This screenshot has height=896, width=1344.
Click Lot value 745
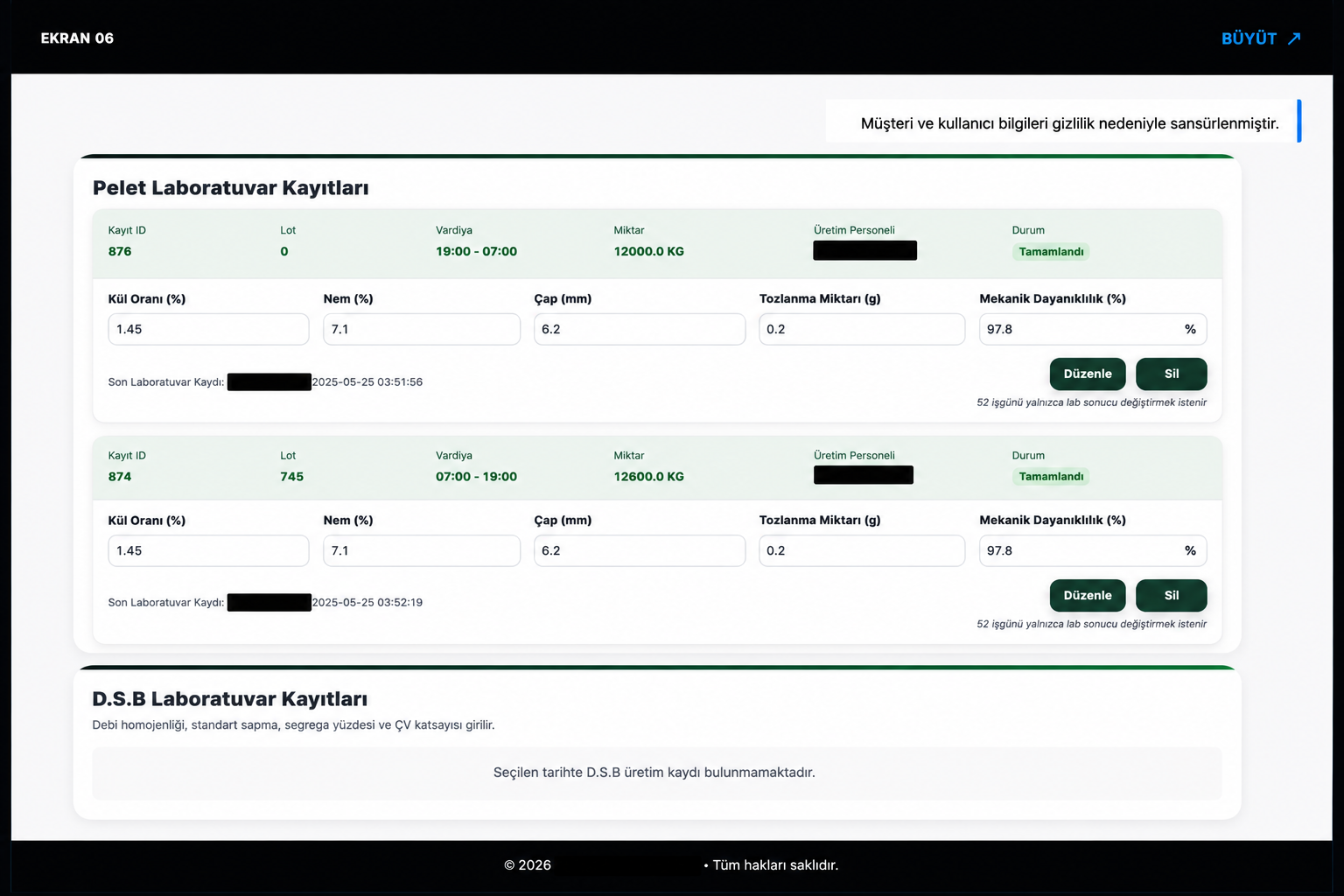pyautogui.click(x=292, y=477)
